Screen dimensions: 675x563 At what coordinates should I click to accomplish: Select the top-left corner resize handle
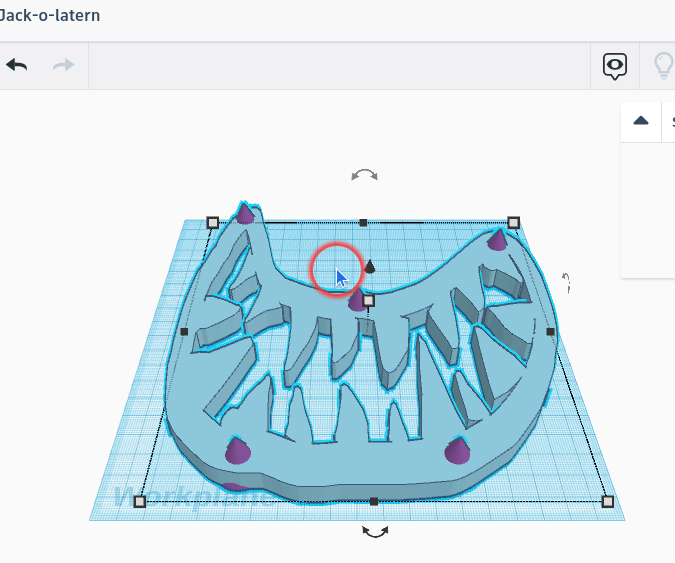point(212,223)
